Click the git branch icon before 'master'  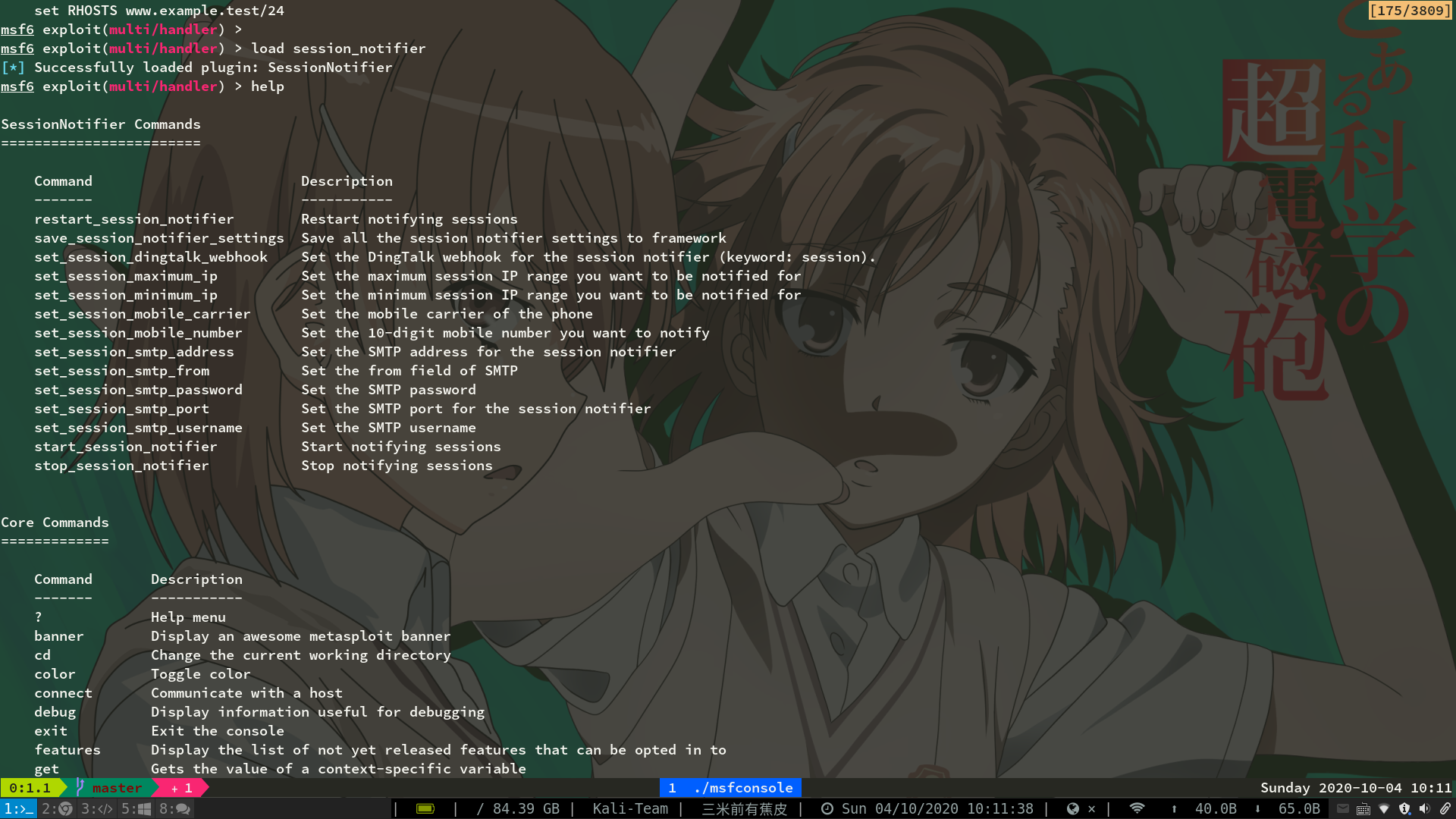click(x=80, y=788)
